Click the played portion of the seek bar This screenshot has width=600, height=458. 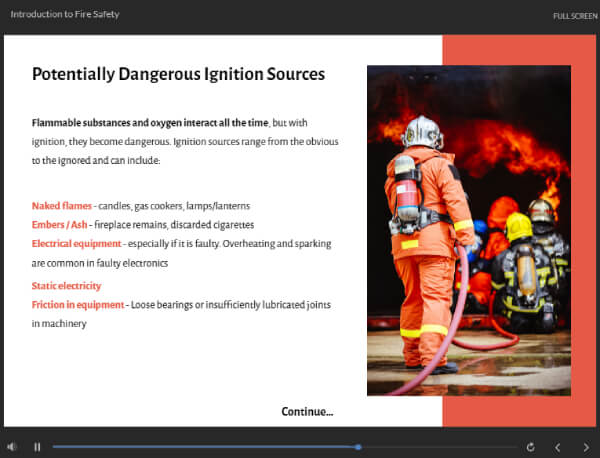pyautogui.click(x=200, y=447)
